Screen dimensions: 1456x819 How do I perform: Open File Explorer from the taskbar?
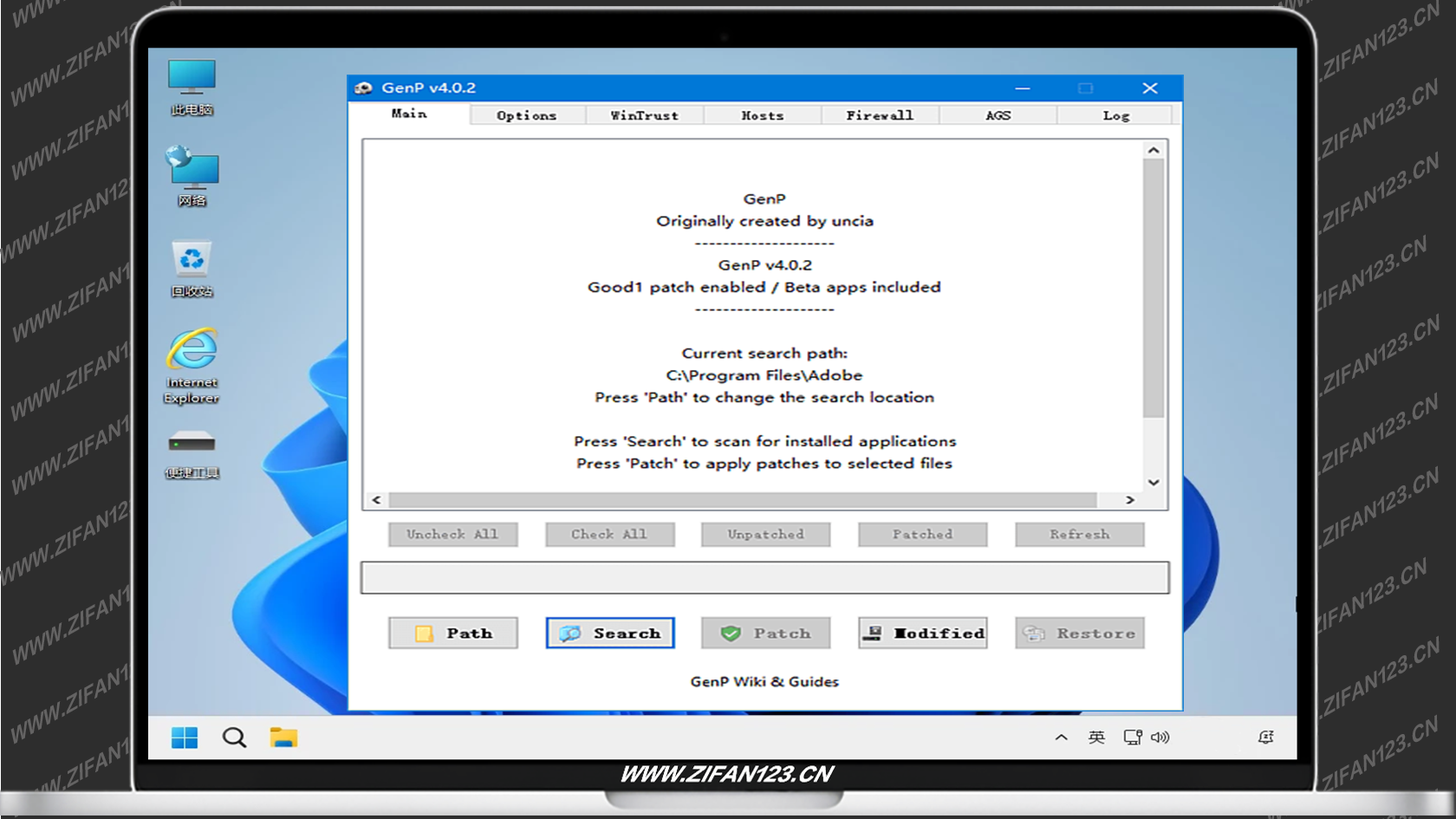(x=283, y=738)
